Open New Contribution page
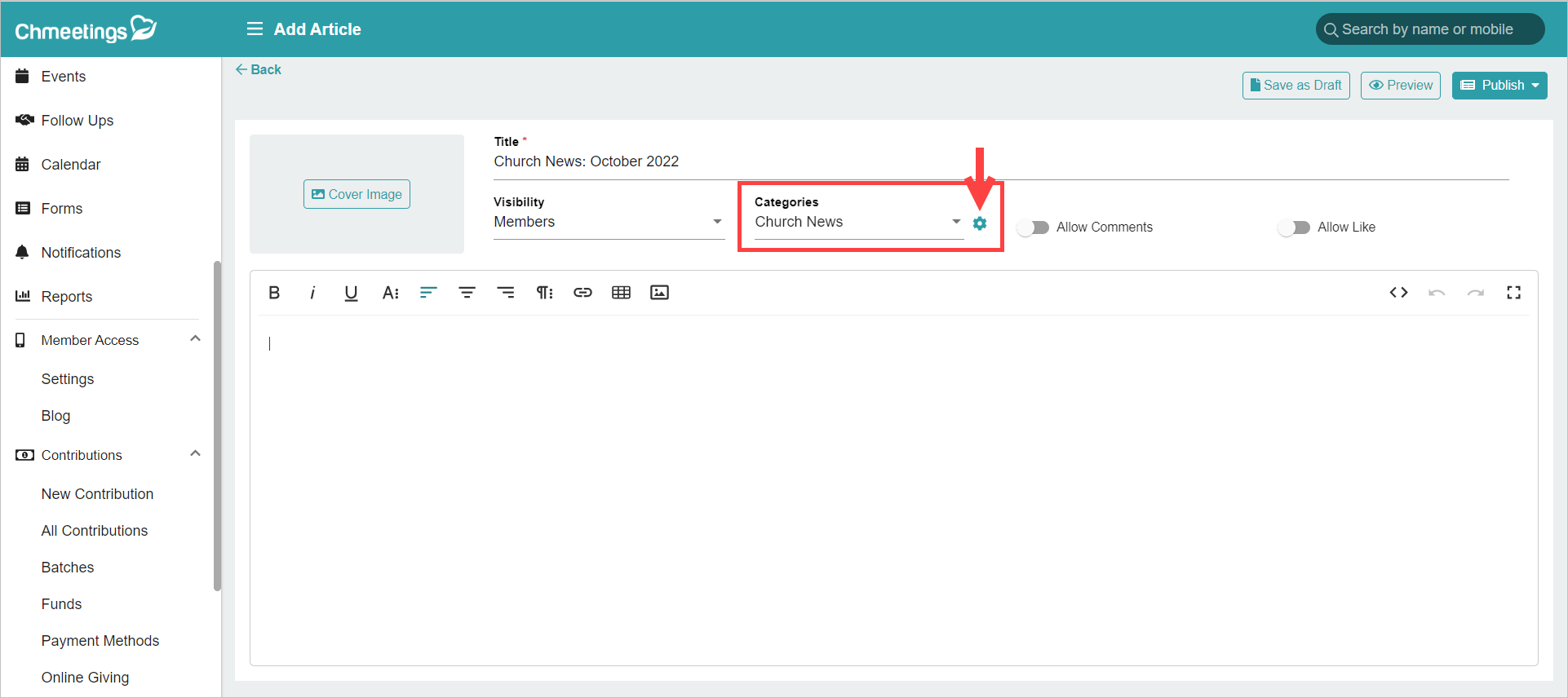Viewport: 1568px width, 698px height. 97,494
